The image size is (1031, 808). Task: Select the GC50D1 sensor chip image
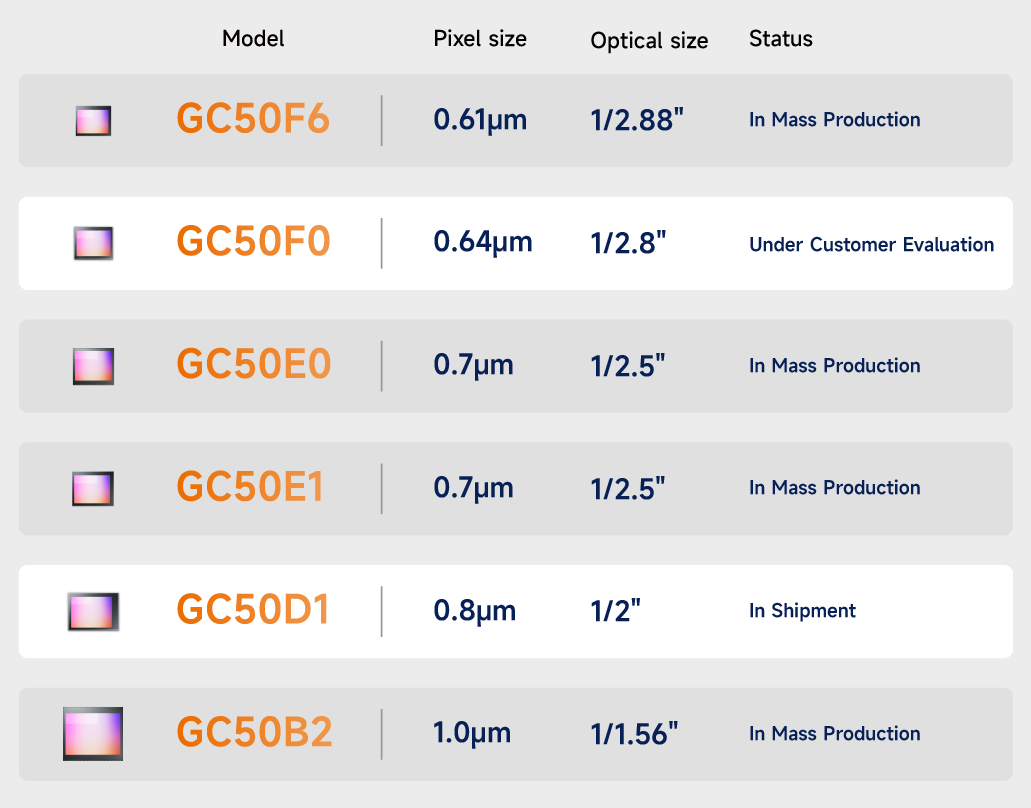93,611
